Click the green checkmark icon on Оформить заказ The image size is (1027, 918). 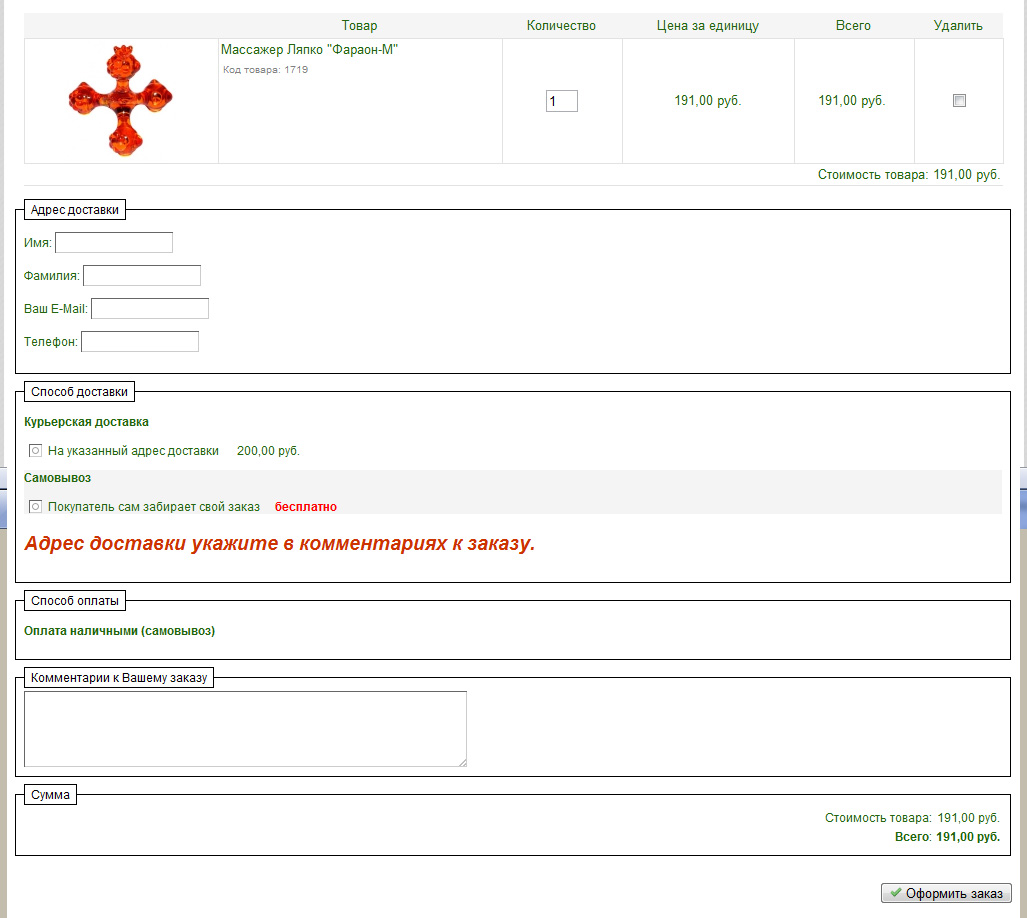tap(895, 892)
